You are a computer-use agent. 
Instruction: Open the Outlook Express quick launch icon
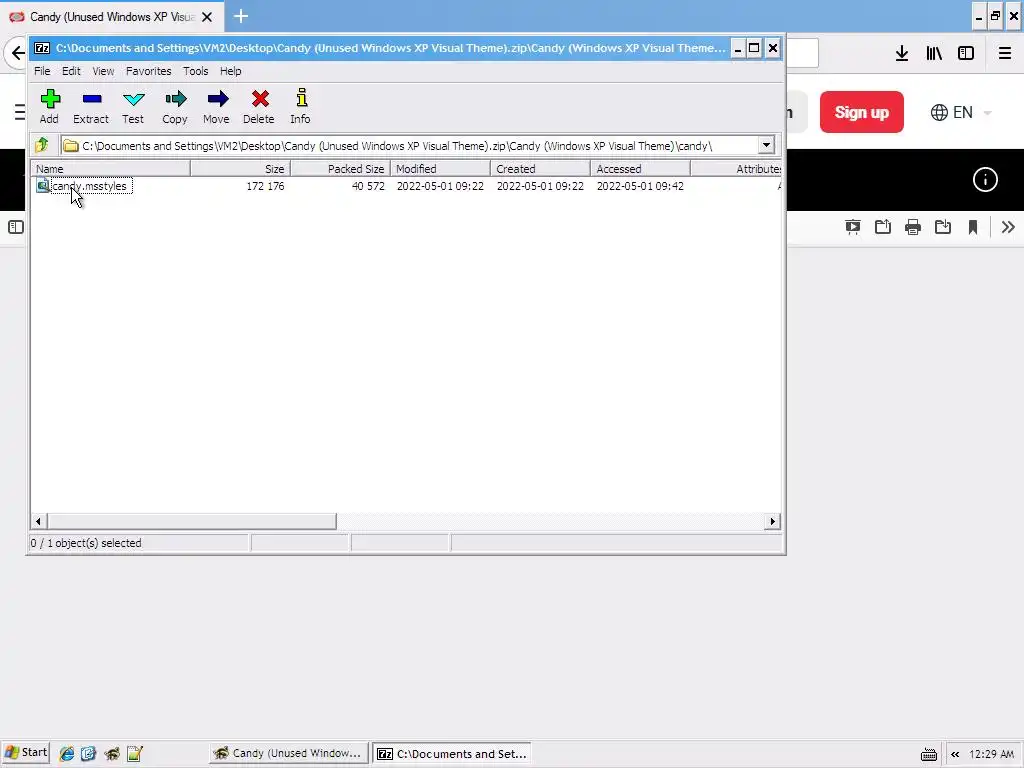click(89, 754)
